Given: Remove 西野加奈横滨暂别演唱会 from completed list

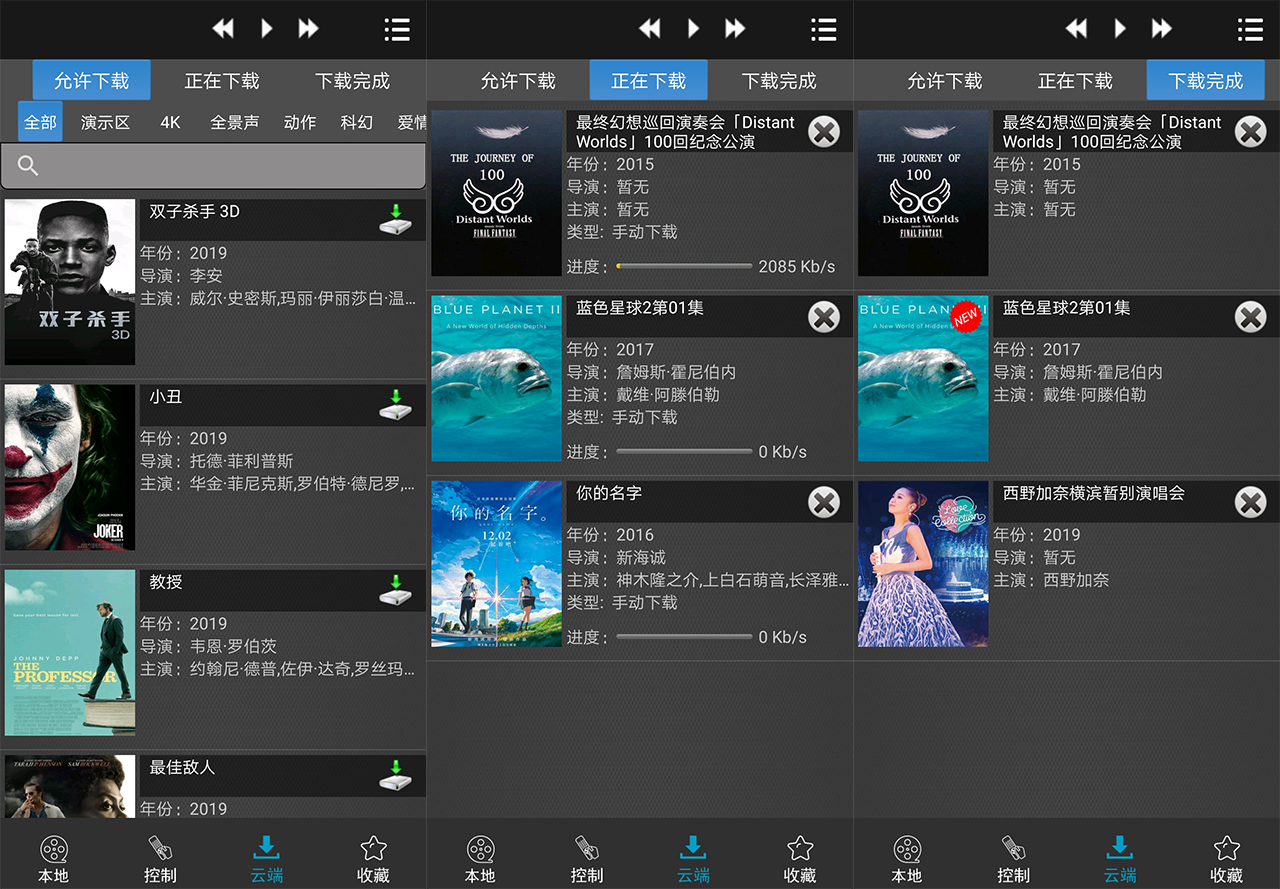Looking at the screenshot, I should pyautogui.click(x=1250, y=502).
